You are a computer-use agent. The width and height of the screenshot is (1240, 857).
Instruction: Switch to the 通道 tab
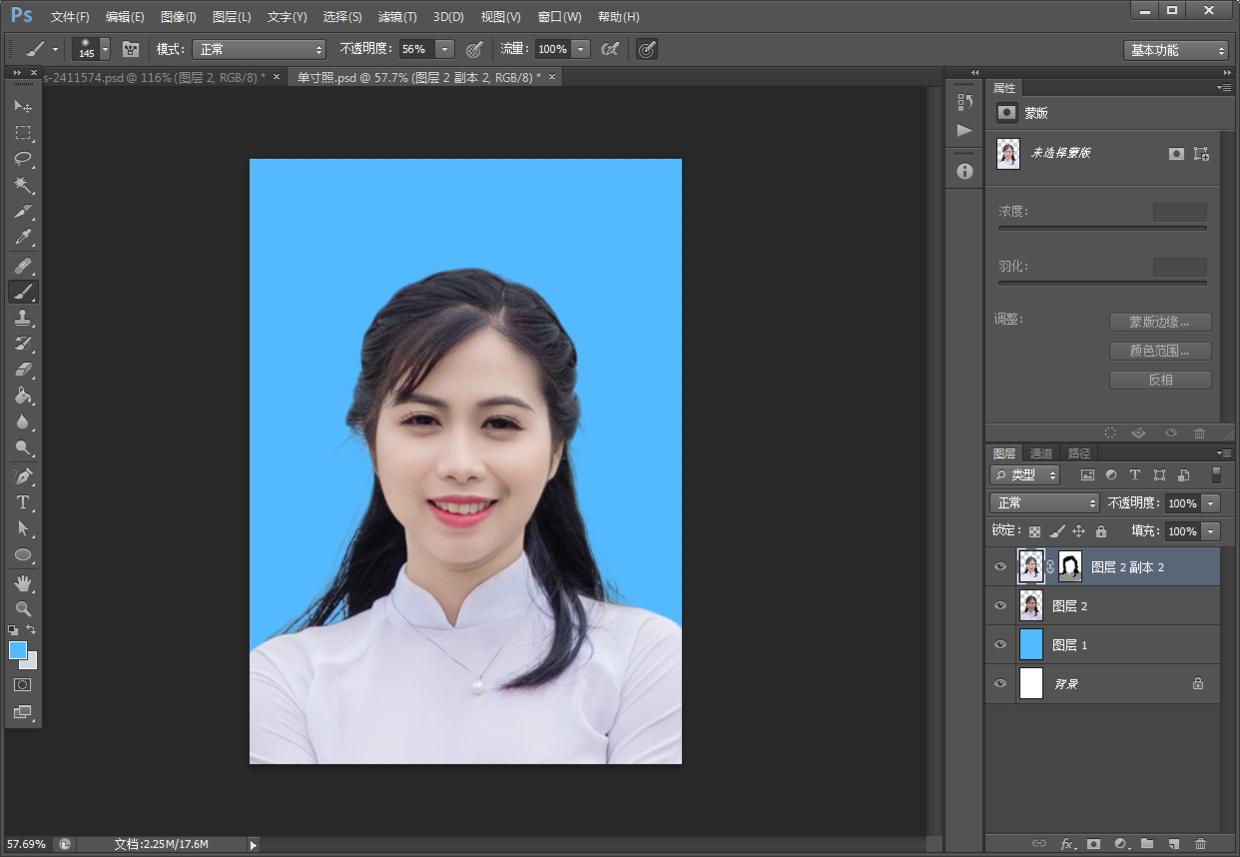1041,453
